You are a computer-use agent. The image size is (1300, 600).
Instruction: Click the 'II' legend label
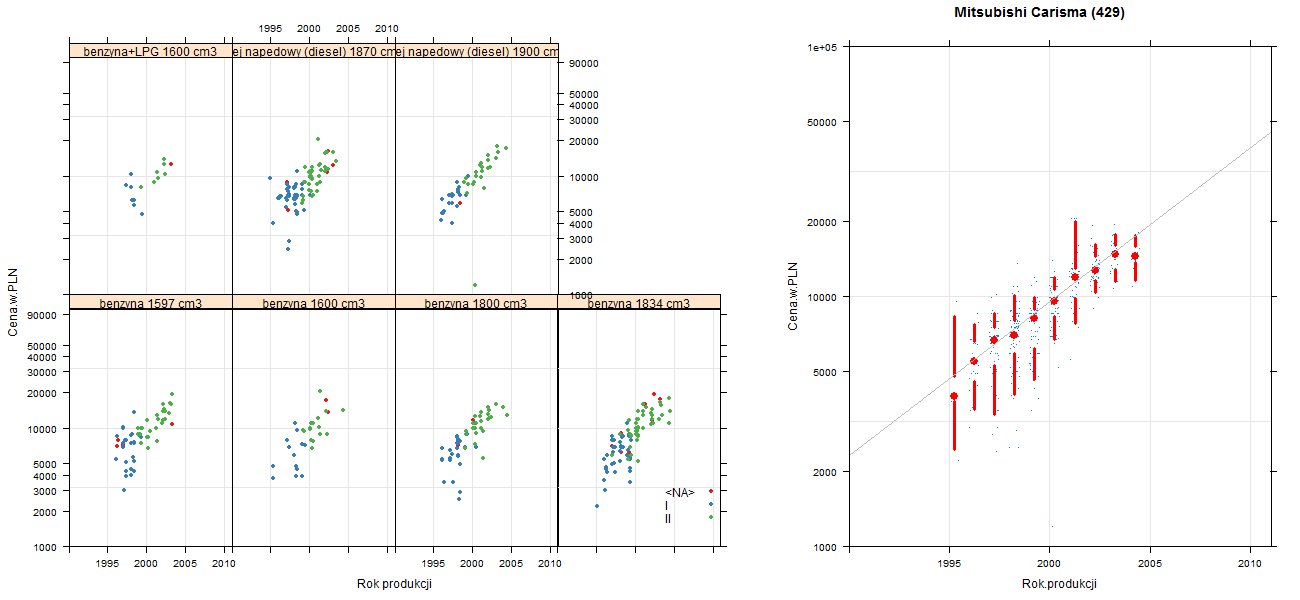tap(668, 518)
